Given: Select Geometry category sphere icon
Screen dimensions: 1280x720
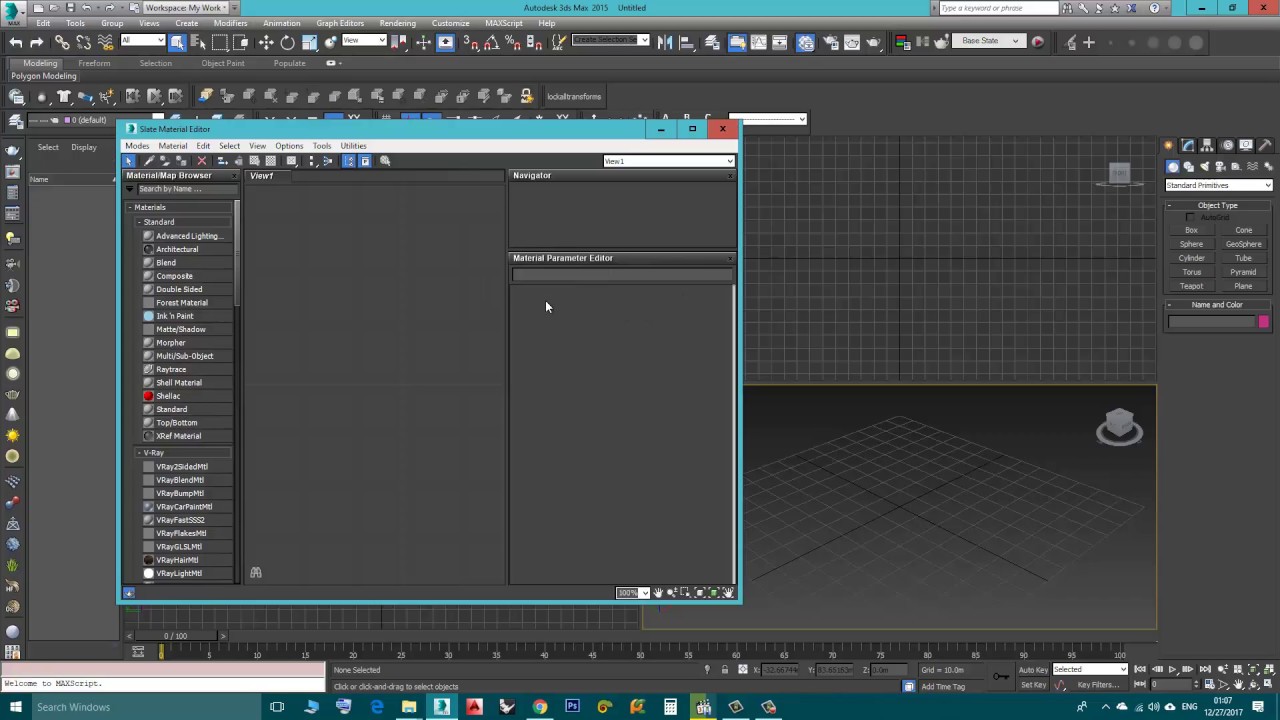Looking at the screenshot, I should click(x=1172, y=167).
